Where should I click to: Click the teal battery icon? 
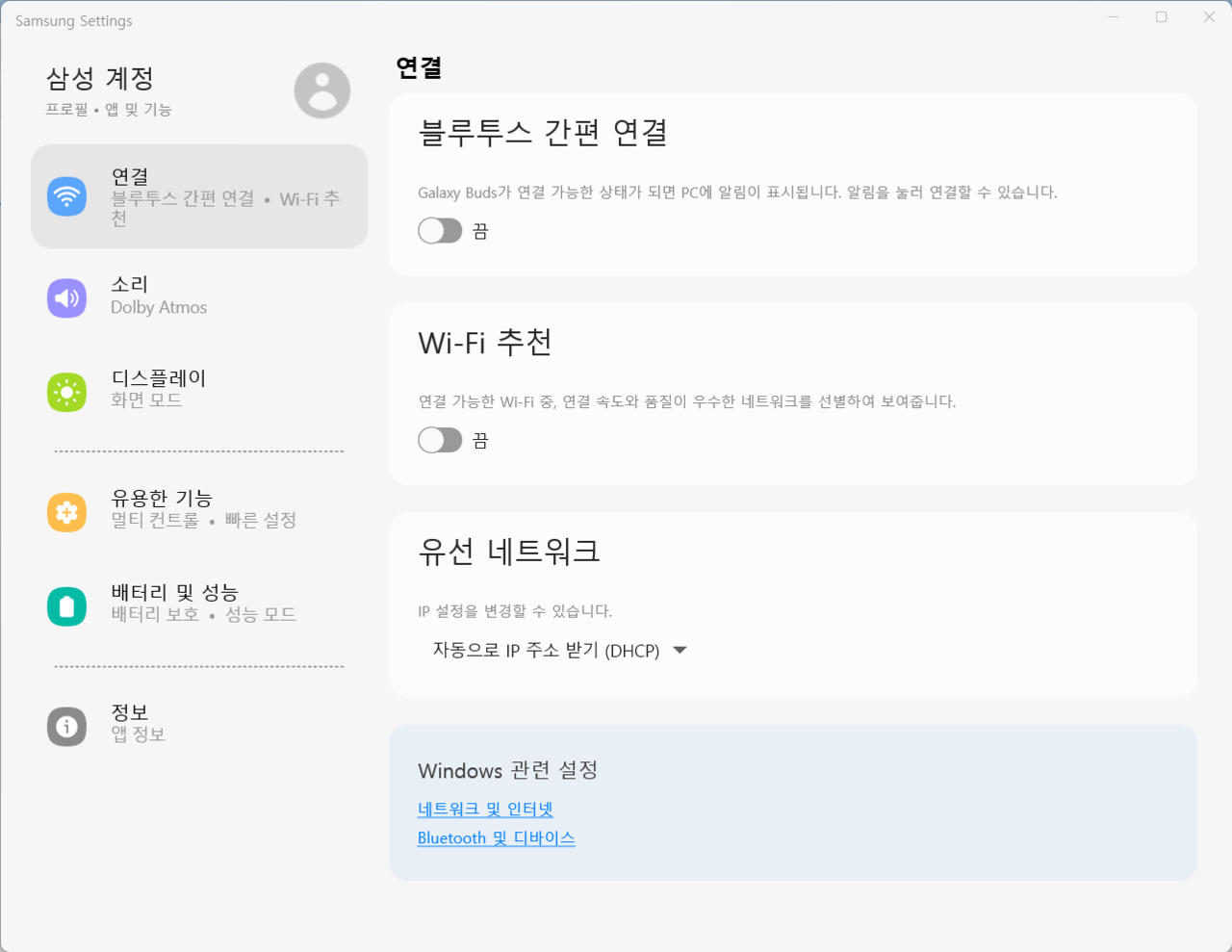tap(66, 606)
